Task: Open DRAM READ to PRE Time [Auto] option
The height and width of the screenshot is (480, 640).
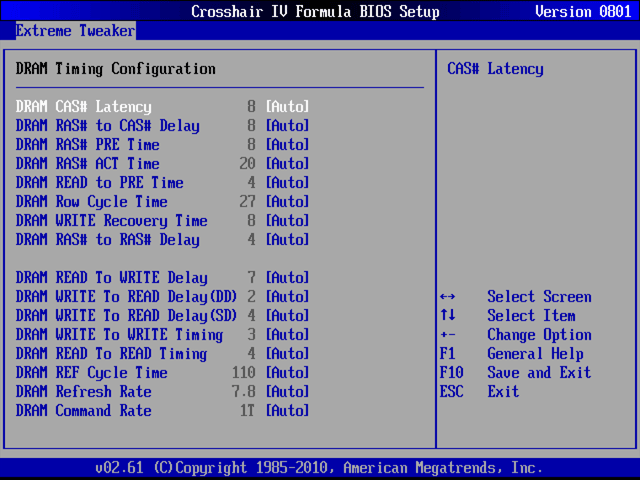Action: [287, 182]
